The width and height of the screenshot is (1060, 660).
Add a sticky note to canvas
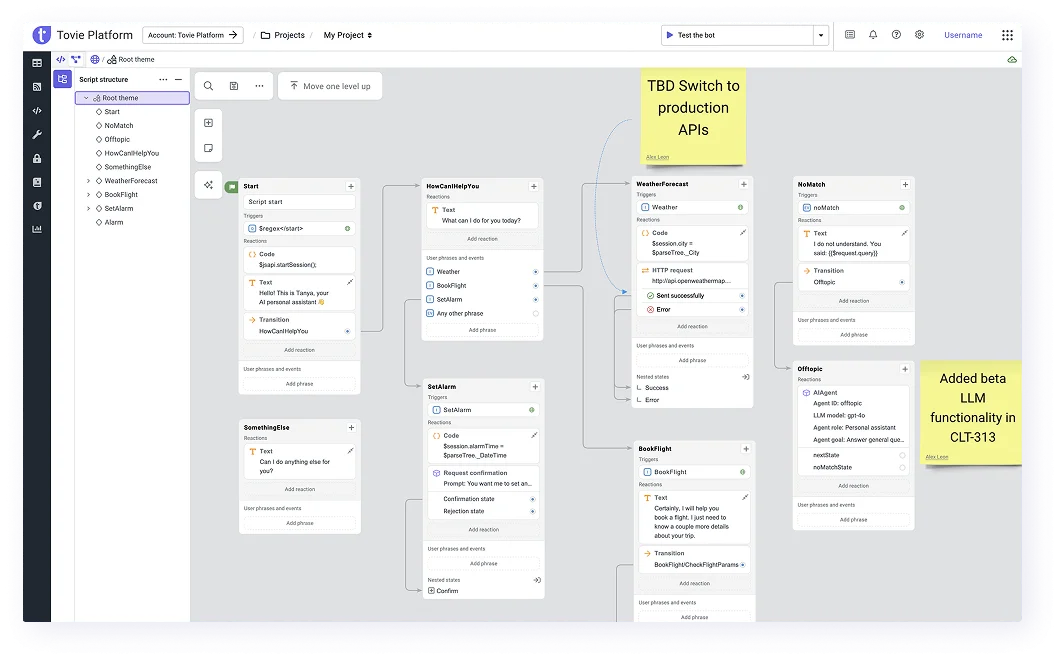(x=208, y=148)
